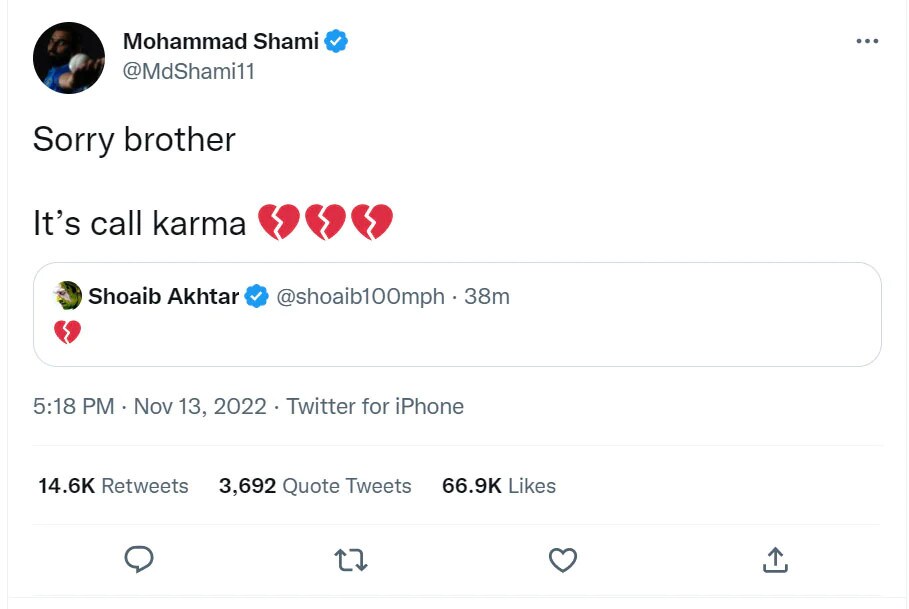
Task: View the 14.6K Retweets list
Action: (x=113, y=486)
